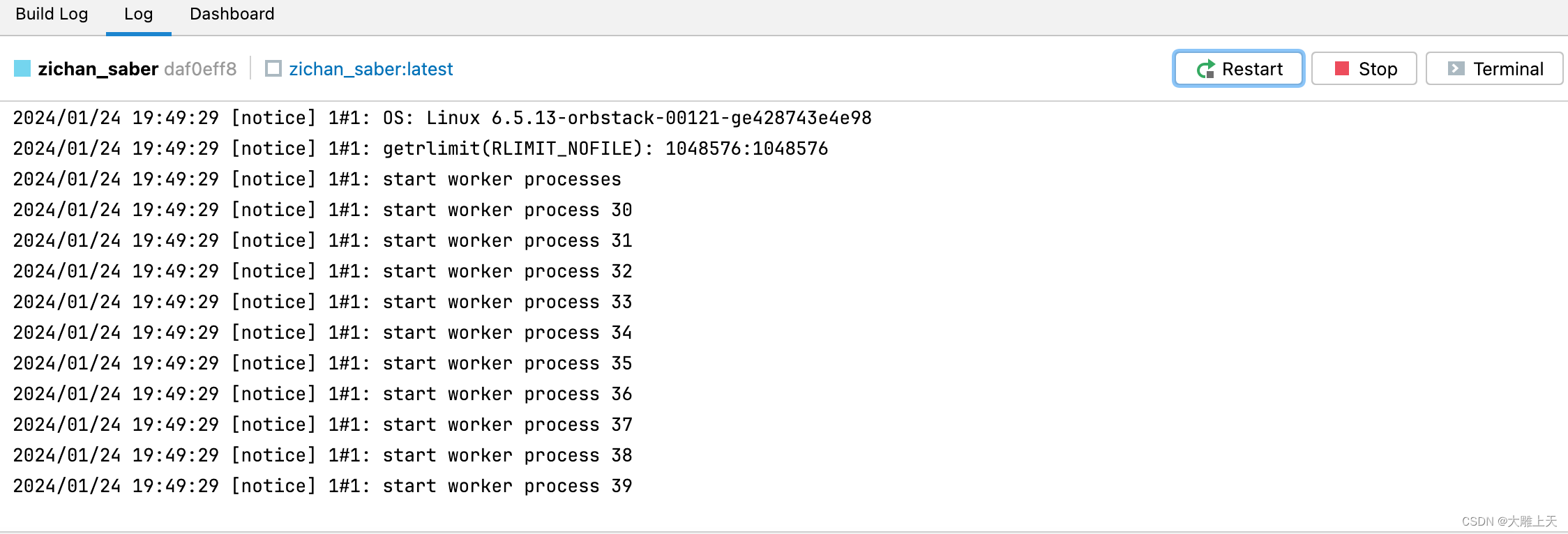The width and height of the screenshot is (1568, 534).
Task: Select the start worker processes log line
Action: 317,179
